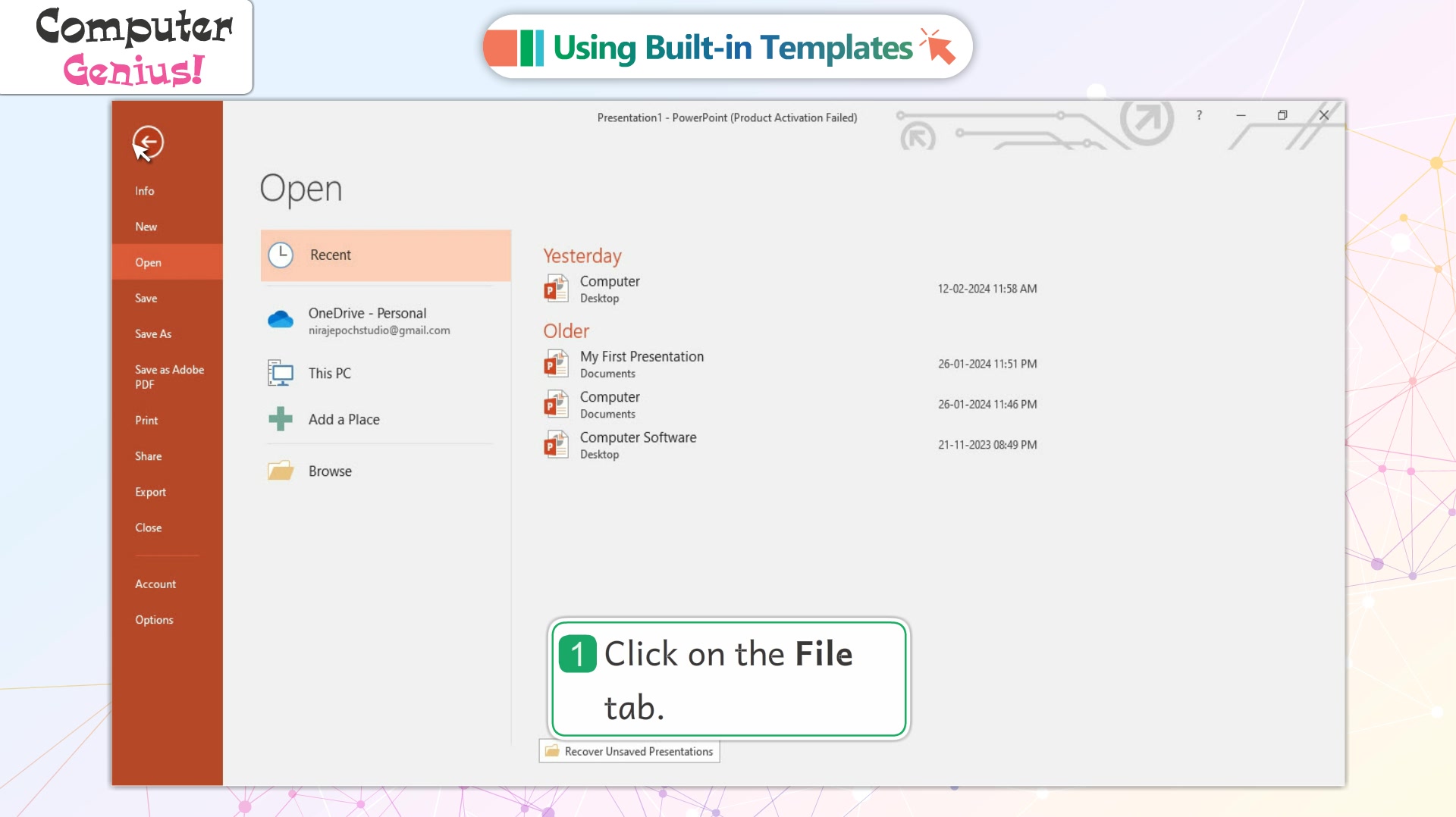Click the nirajepochstudio@gmail.com account text
Image resolution: width=1456 pixels, height=817 pixels.
379,330
